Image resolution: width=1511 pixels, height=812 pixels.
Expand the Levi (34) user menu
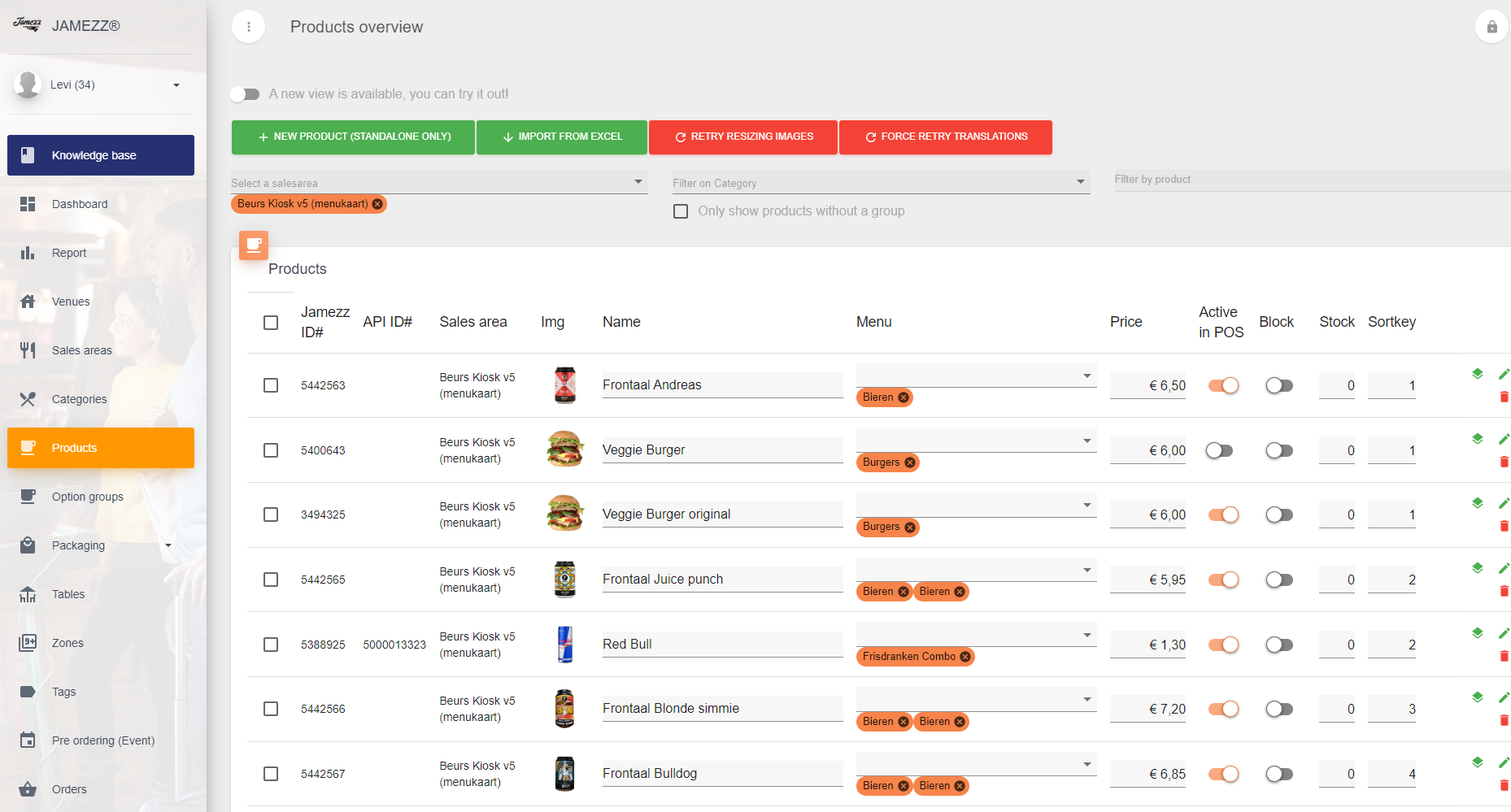[x=176, y=85]
